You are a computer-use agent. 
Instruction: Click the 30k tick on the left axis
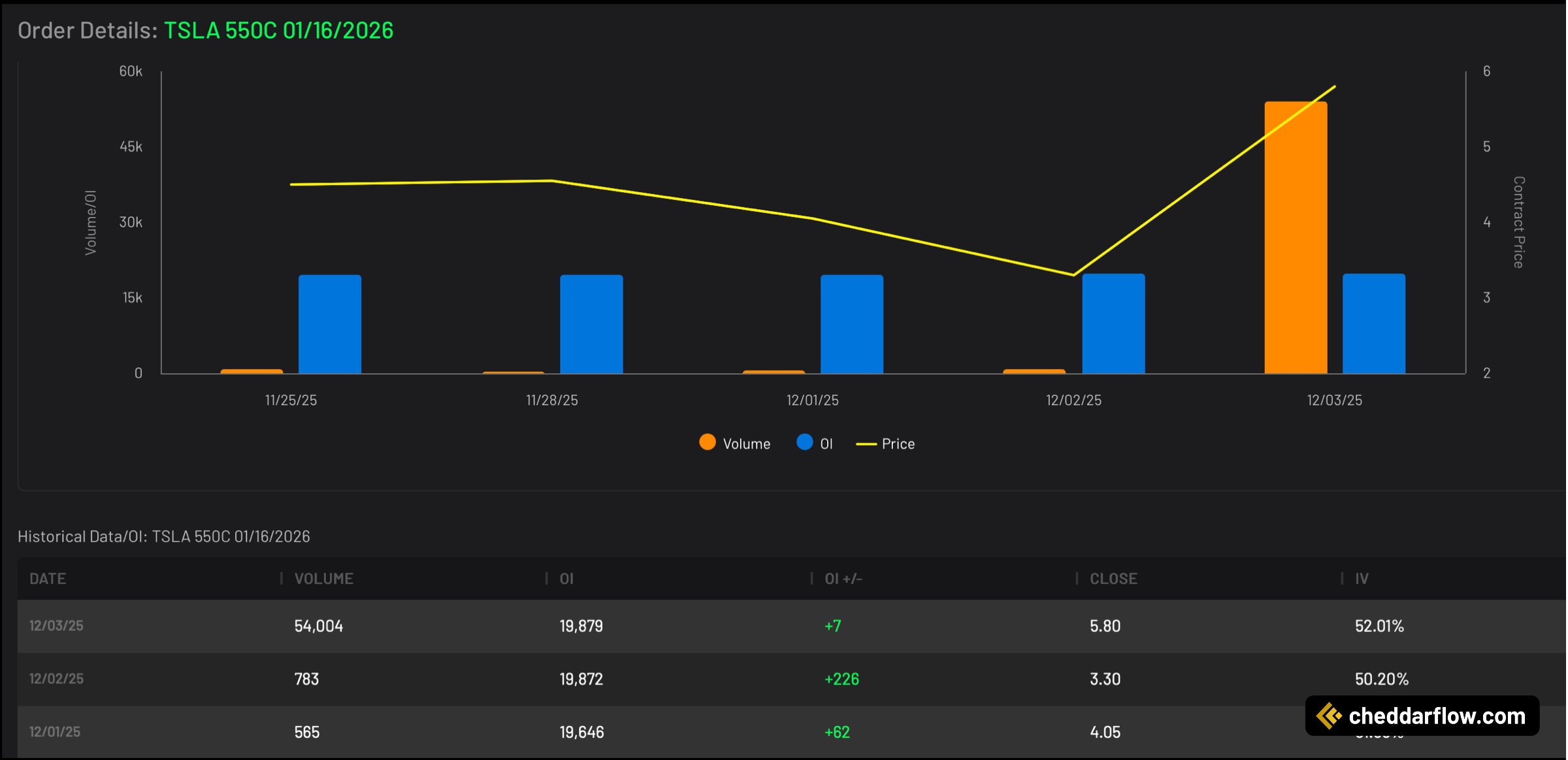coord(131,223)
